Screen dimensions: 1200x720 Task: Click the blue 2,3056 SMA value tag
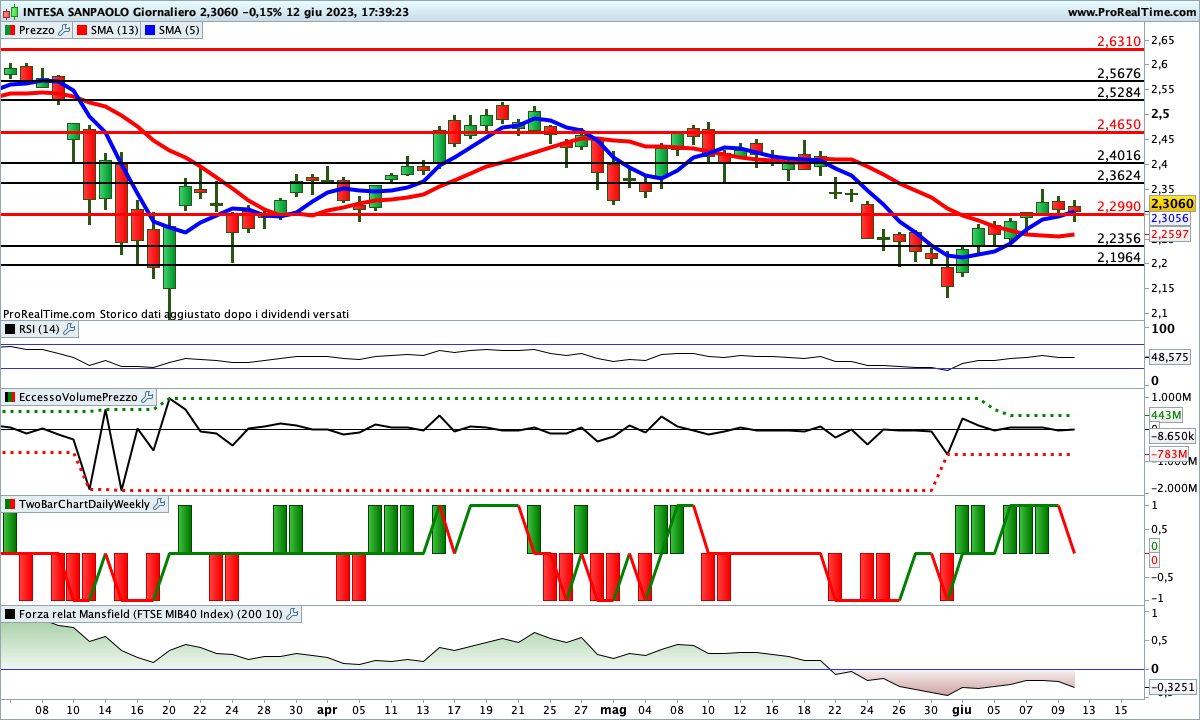pos(1170,218)
